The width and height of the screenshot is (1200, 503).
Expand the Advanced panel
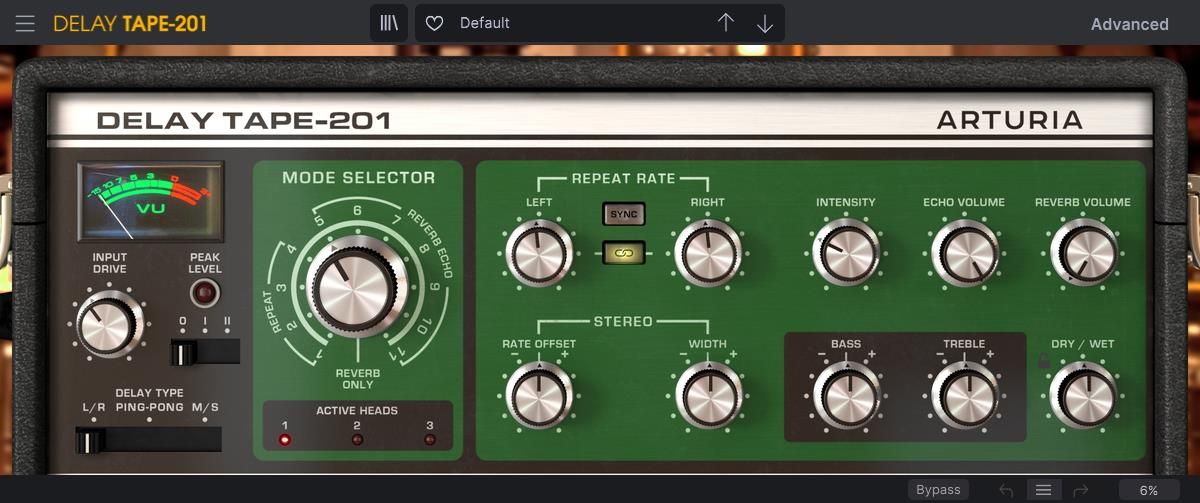pyautogui.click(x=1129, y=24)
